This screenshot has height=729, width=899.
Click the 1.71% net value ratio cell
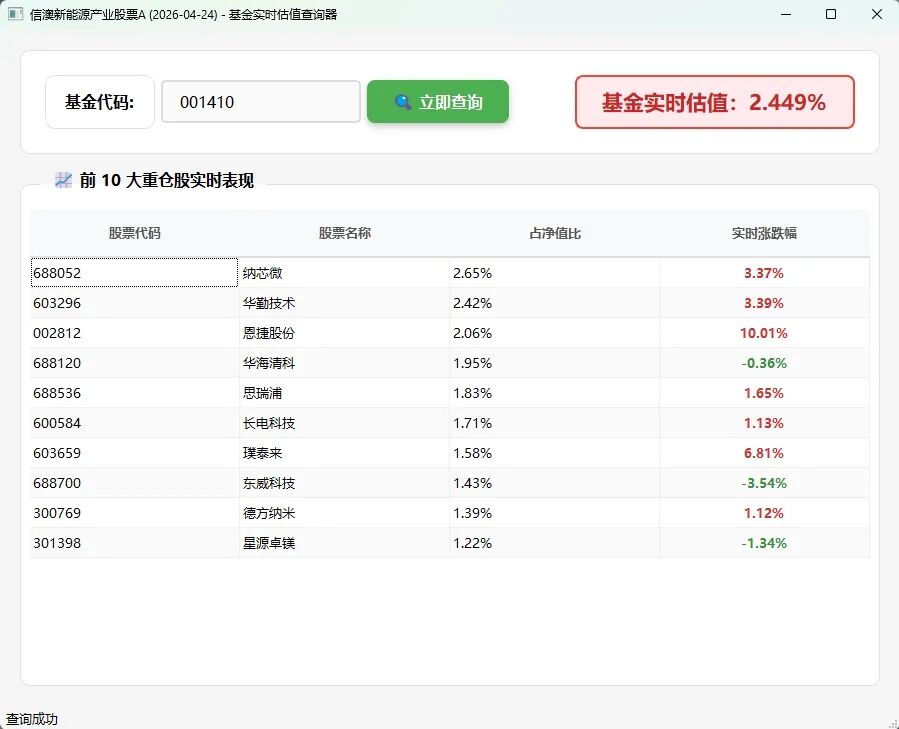tap(554, 423)
